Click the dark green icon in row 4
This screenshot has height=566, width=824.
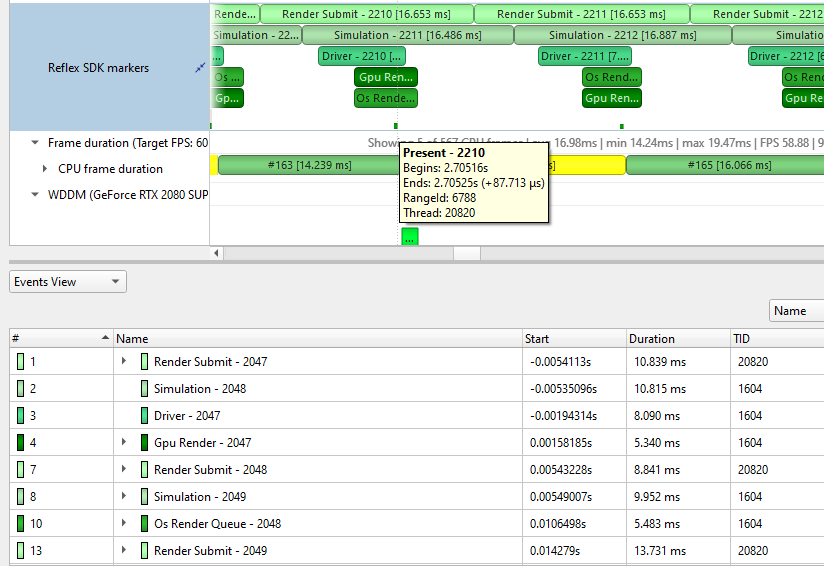21,443
